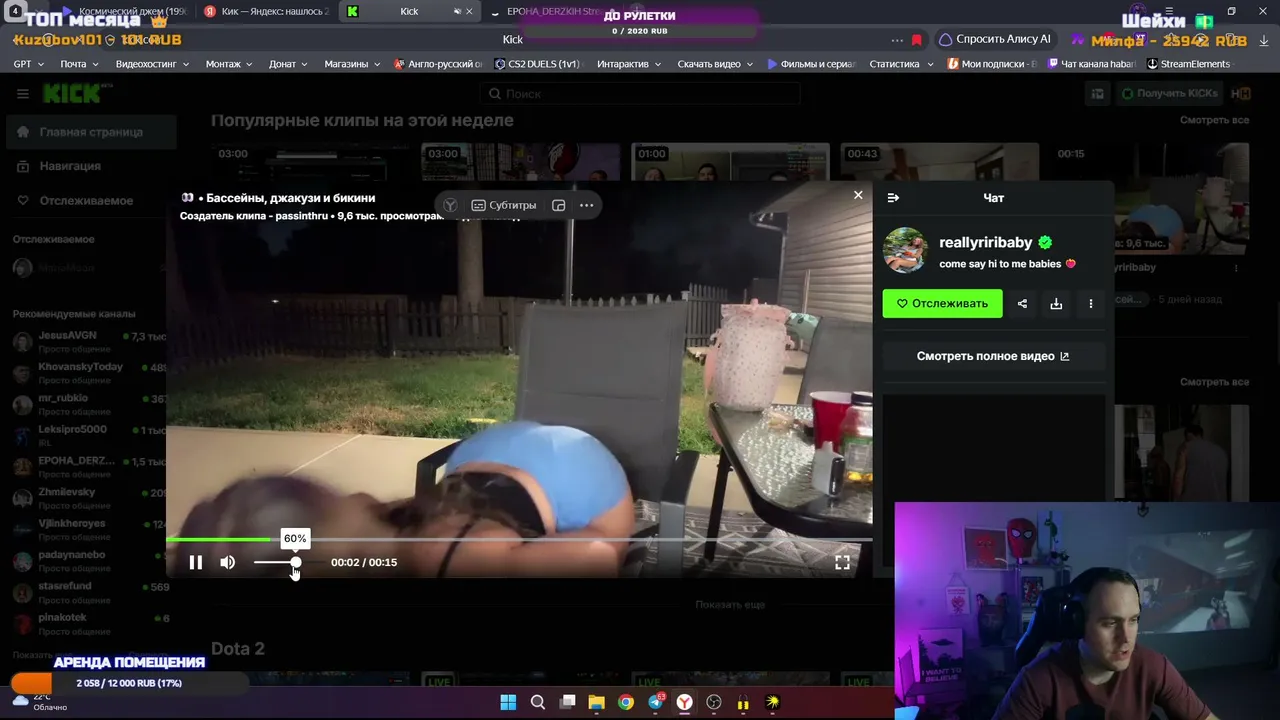Expand the Почта bookmarks folder
The height and width of the screenshot is (720, 1280).
79,64
